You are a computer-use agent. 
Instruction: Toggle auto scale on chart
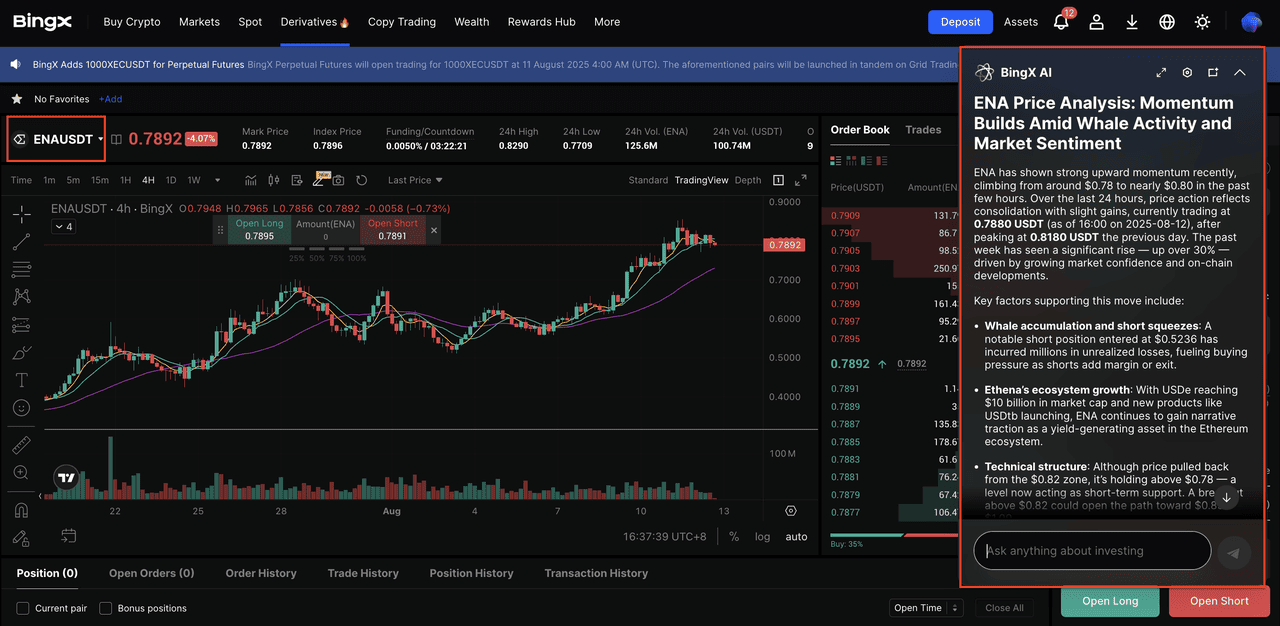pos(796,537)
